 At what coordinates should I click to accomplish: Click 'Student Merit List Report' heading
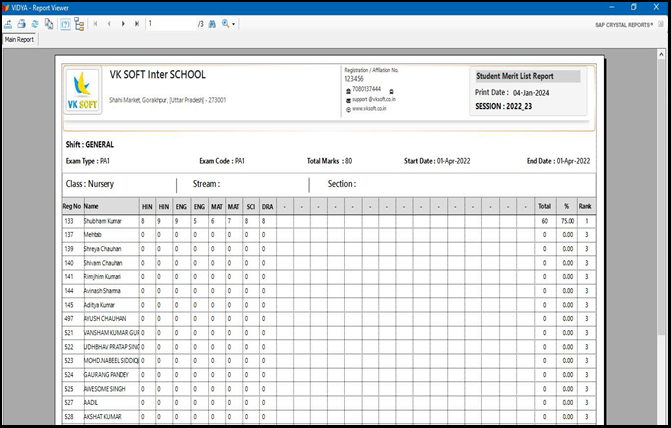tap(515, 76)
